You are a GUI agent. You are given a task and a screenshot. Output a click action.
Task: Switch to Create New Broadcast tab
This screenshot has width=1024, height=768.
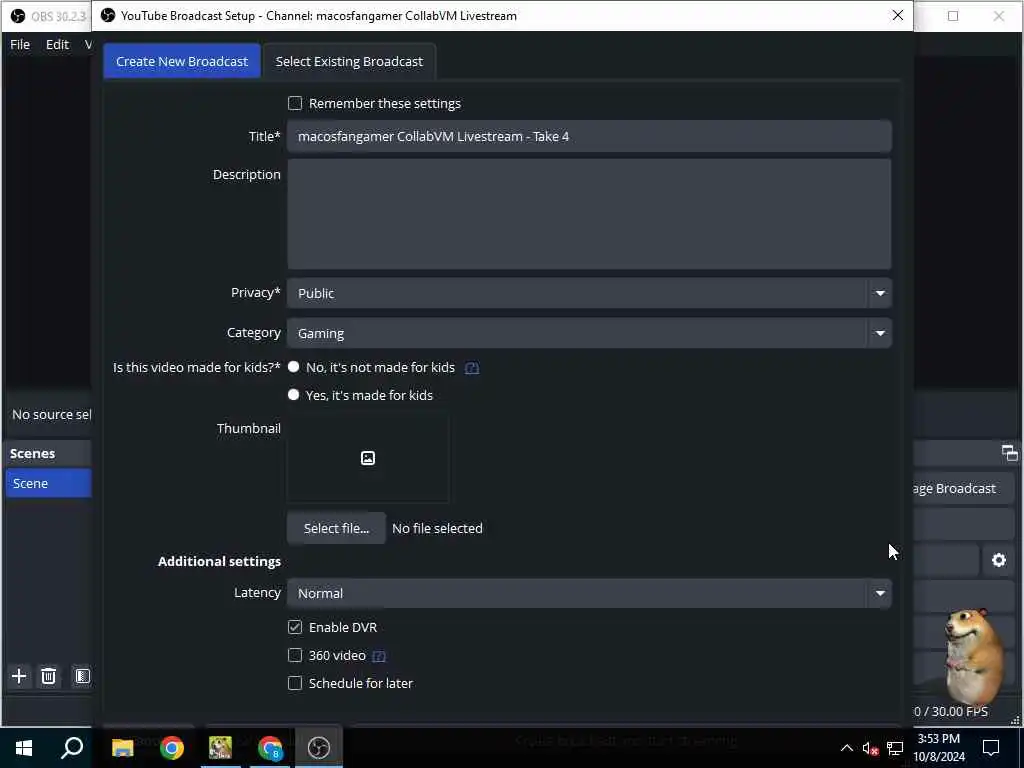[182, 61]
